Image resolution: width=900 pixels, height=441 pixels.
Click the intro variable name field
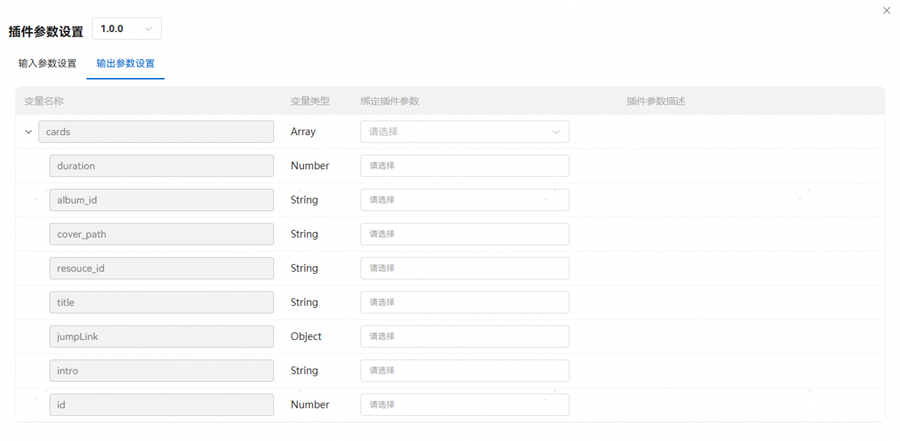pyautogui.click(x=161, y=371)
